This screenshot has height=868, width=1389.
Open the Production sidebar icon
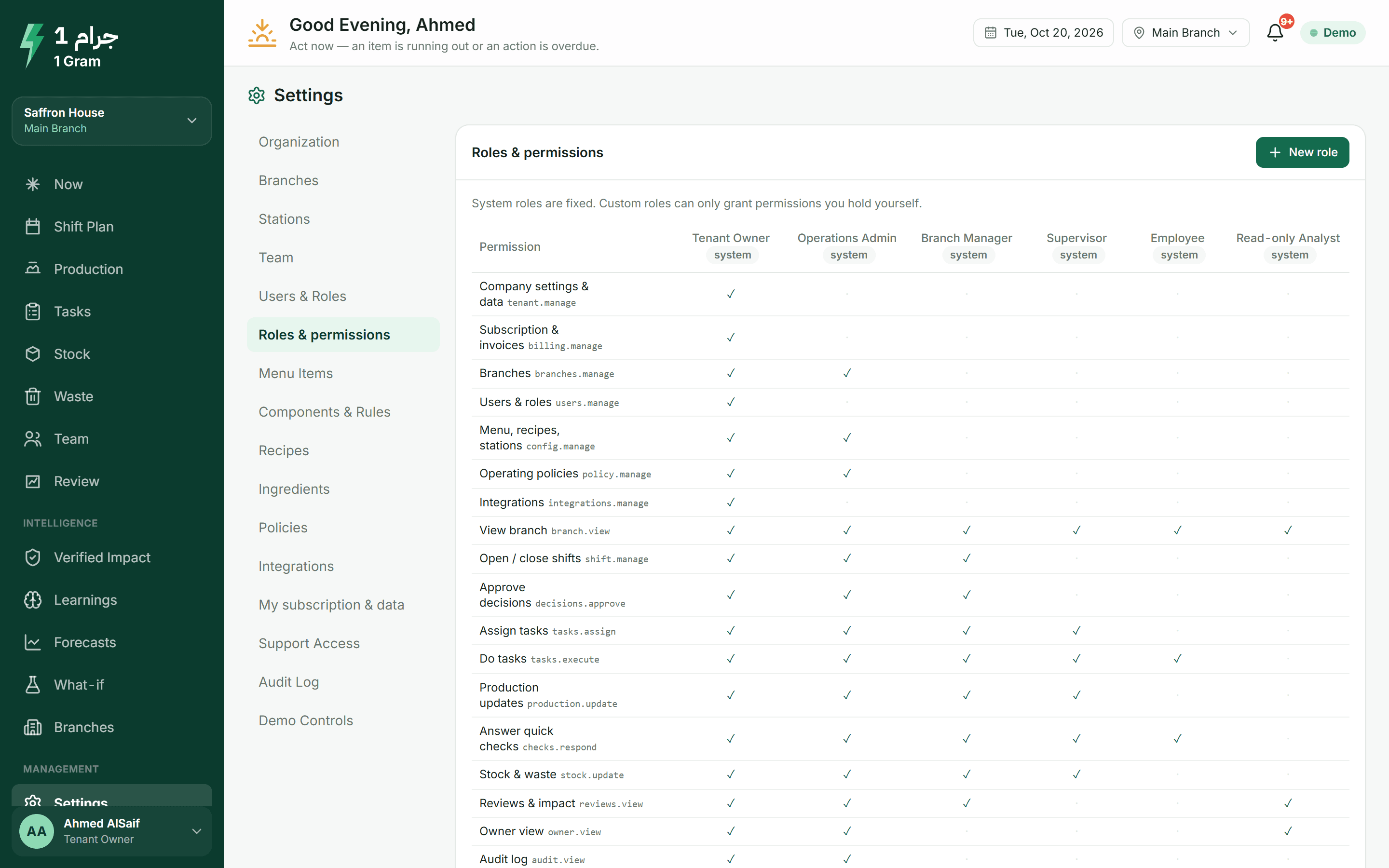coord(33,269)
